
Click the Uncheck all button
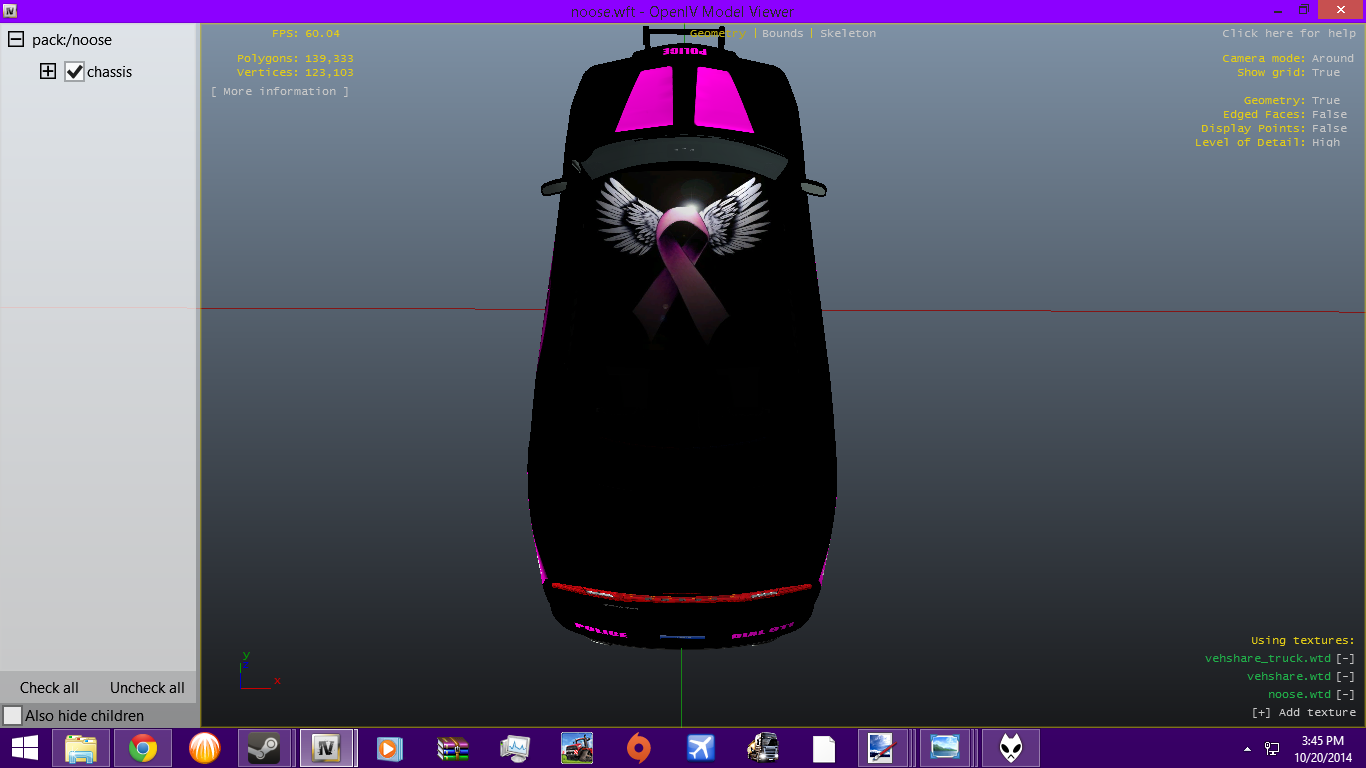click(x=147, y=688)
